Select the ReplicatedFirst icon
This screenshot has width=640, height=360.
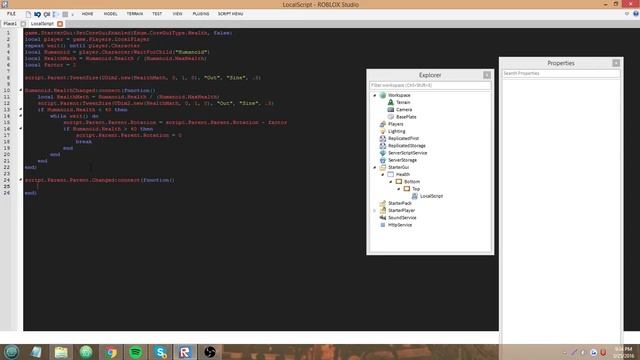pyautogui.click(x=382, y=138)
